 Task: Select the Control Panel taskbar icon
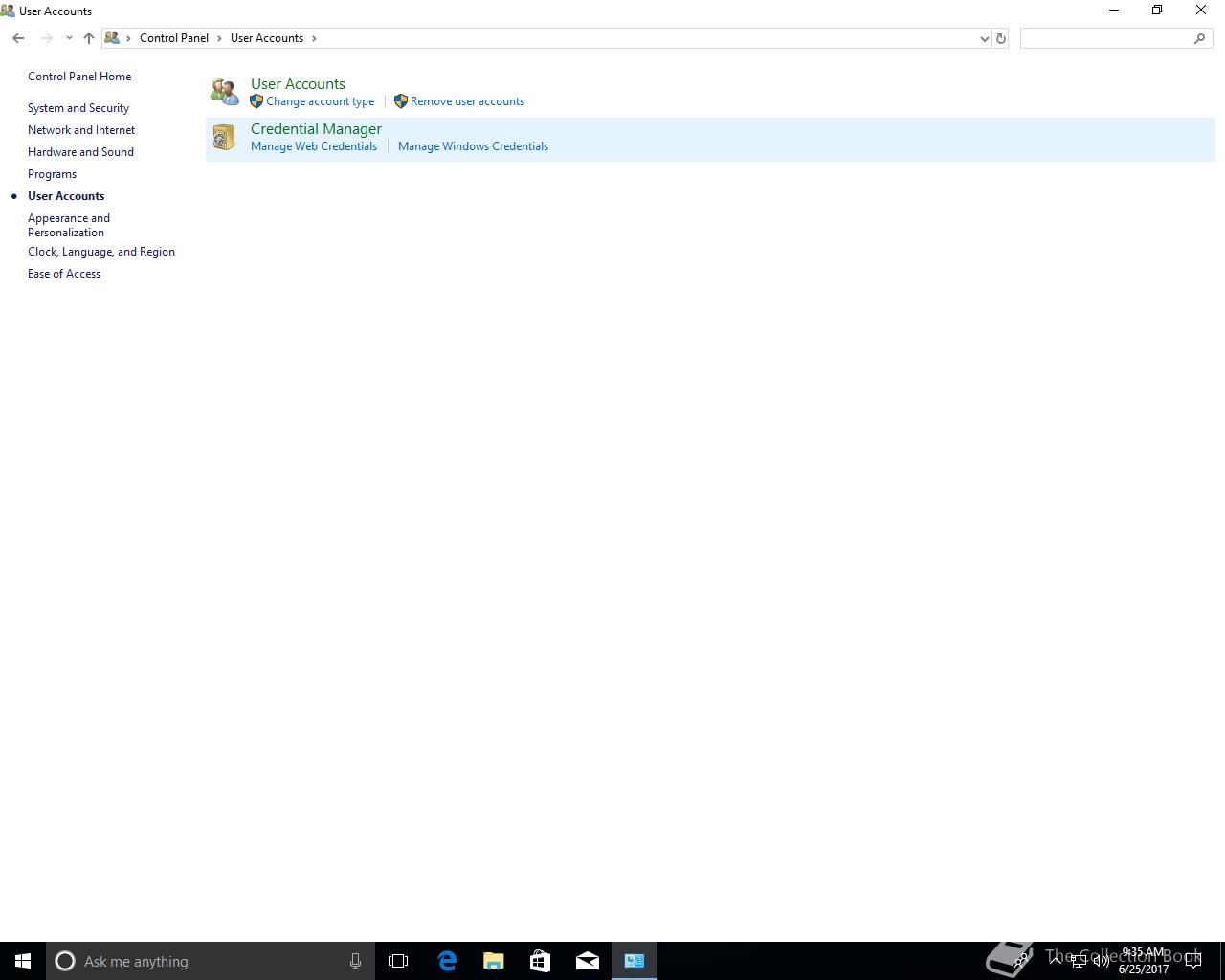635,961
